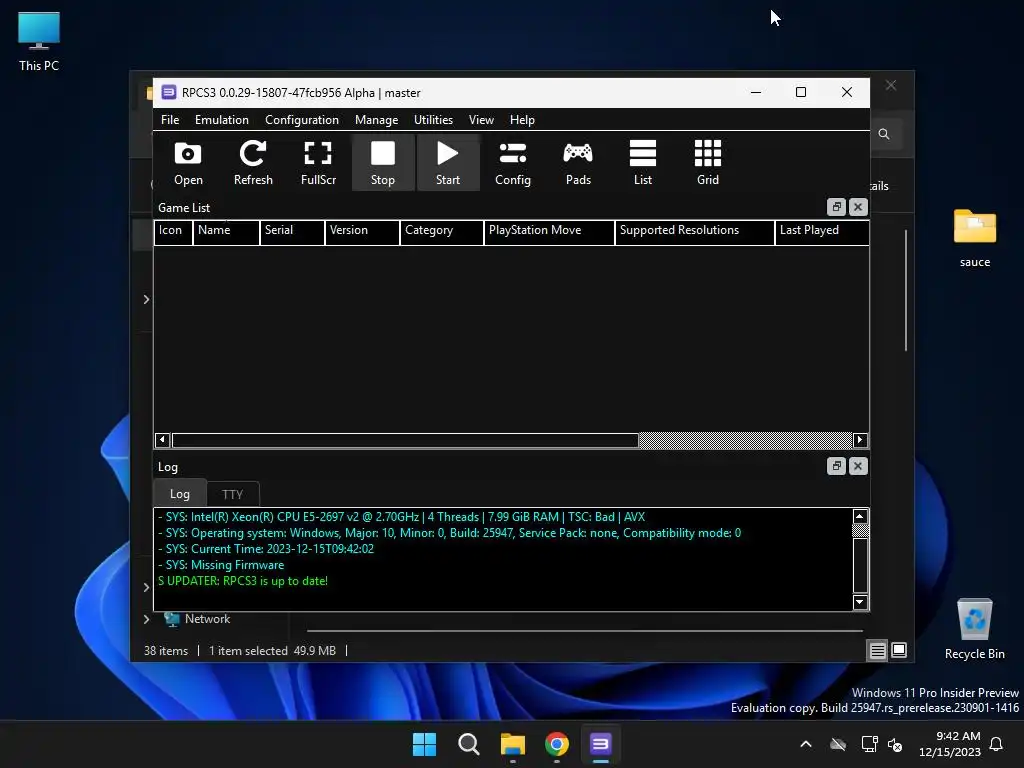Stop emulation using the Stop button

point(383,163)
